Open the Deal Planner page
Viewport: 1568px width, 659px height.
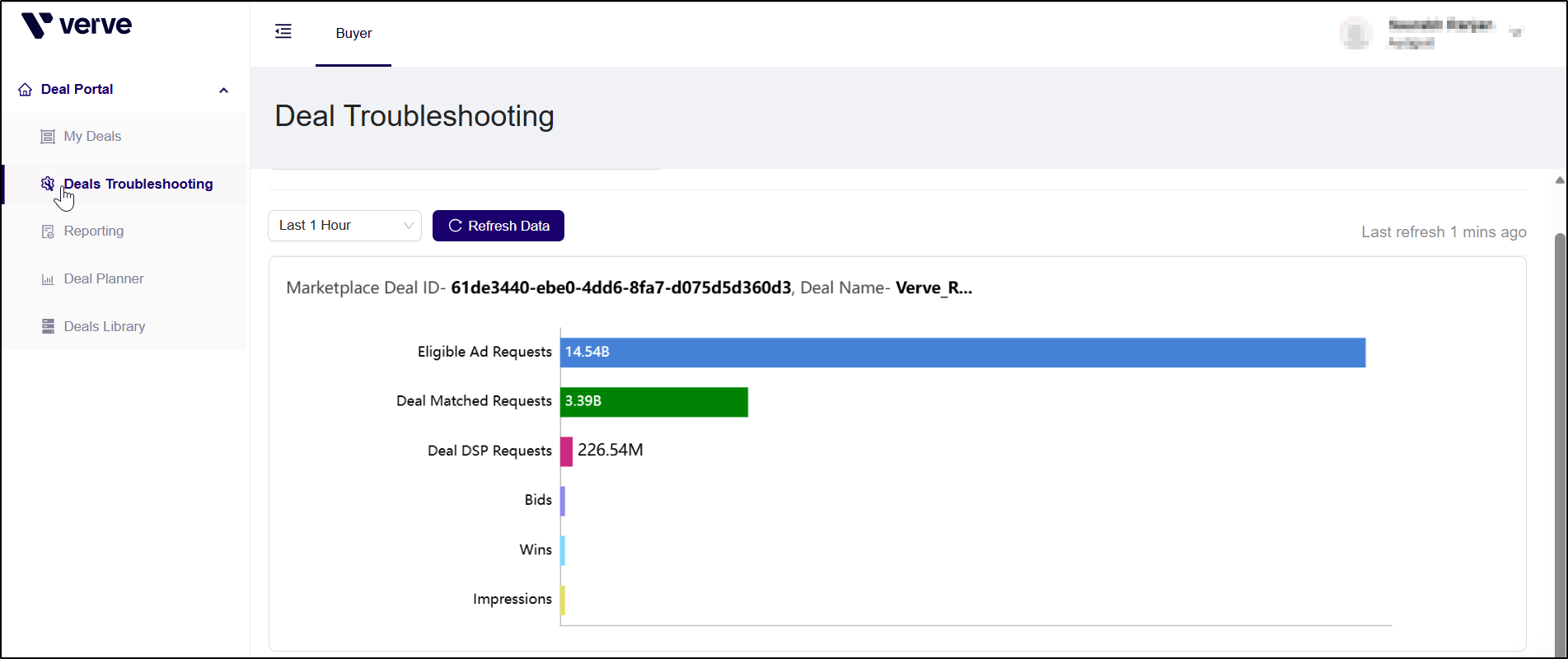(x=104, y=279)
